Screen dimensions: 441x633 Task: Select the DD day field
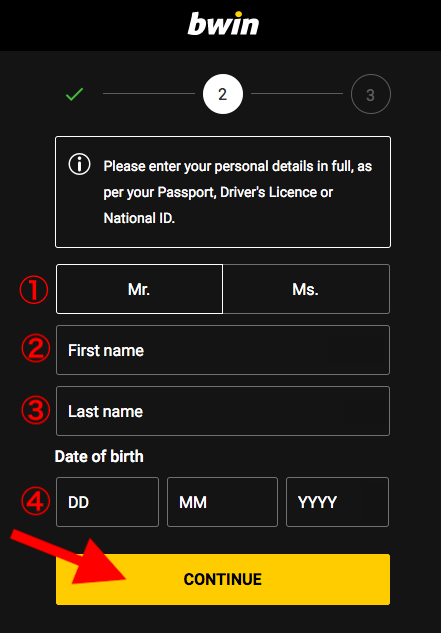107,502
